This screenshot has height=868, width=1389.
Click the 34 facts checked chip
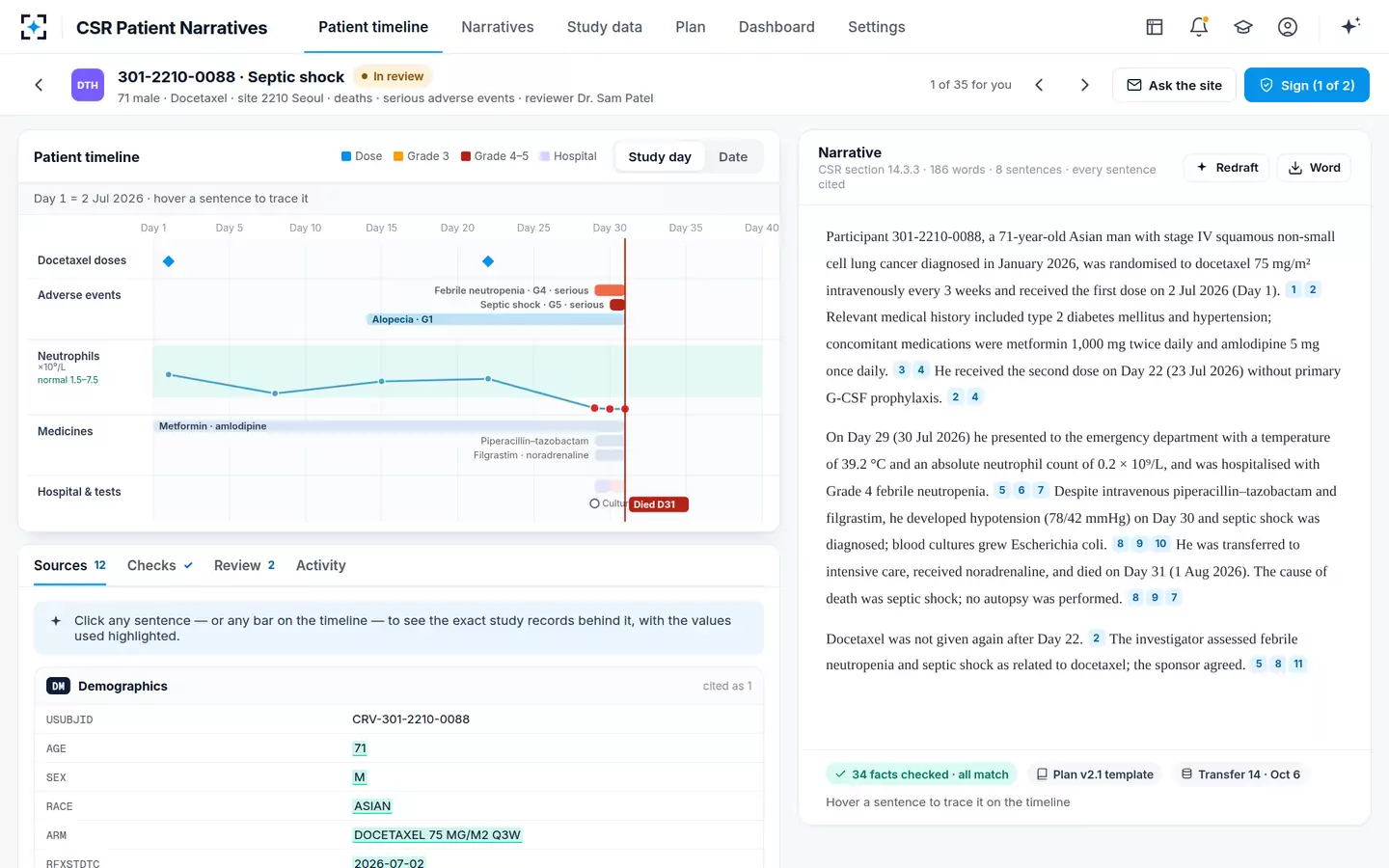(921, 774)
